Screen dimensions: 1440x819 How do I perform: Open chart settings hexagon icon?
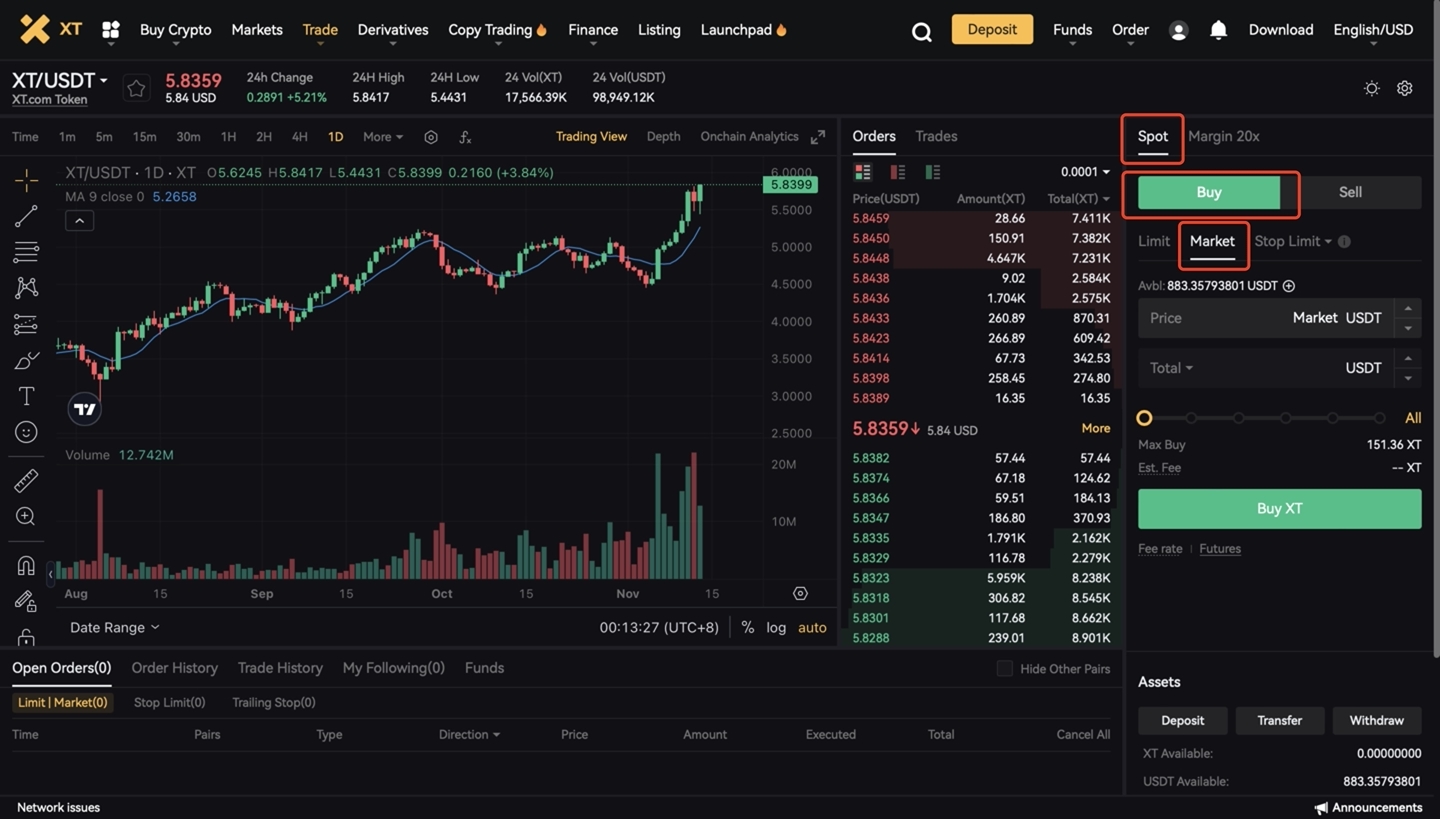431,137
